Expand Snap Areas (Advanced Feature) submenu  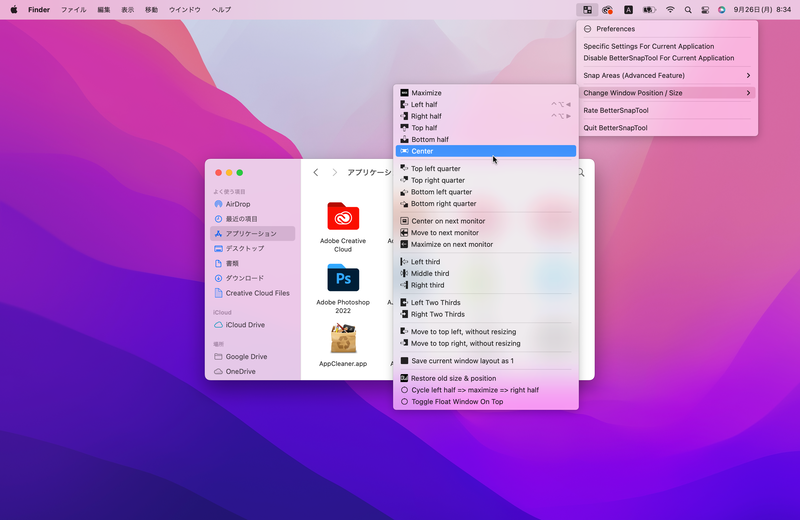pyautogui.click(x=667, y=76)
